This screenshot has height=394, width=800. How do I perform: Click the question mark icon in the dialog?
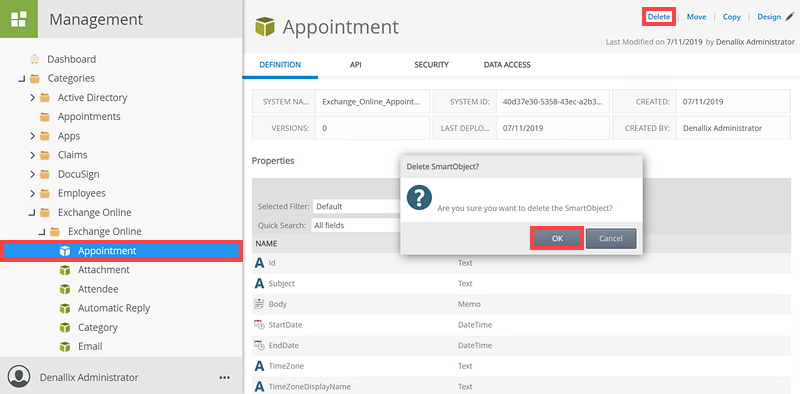[x=419, y=198]
